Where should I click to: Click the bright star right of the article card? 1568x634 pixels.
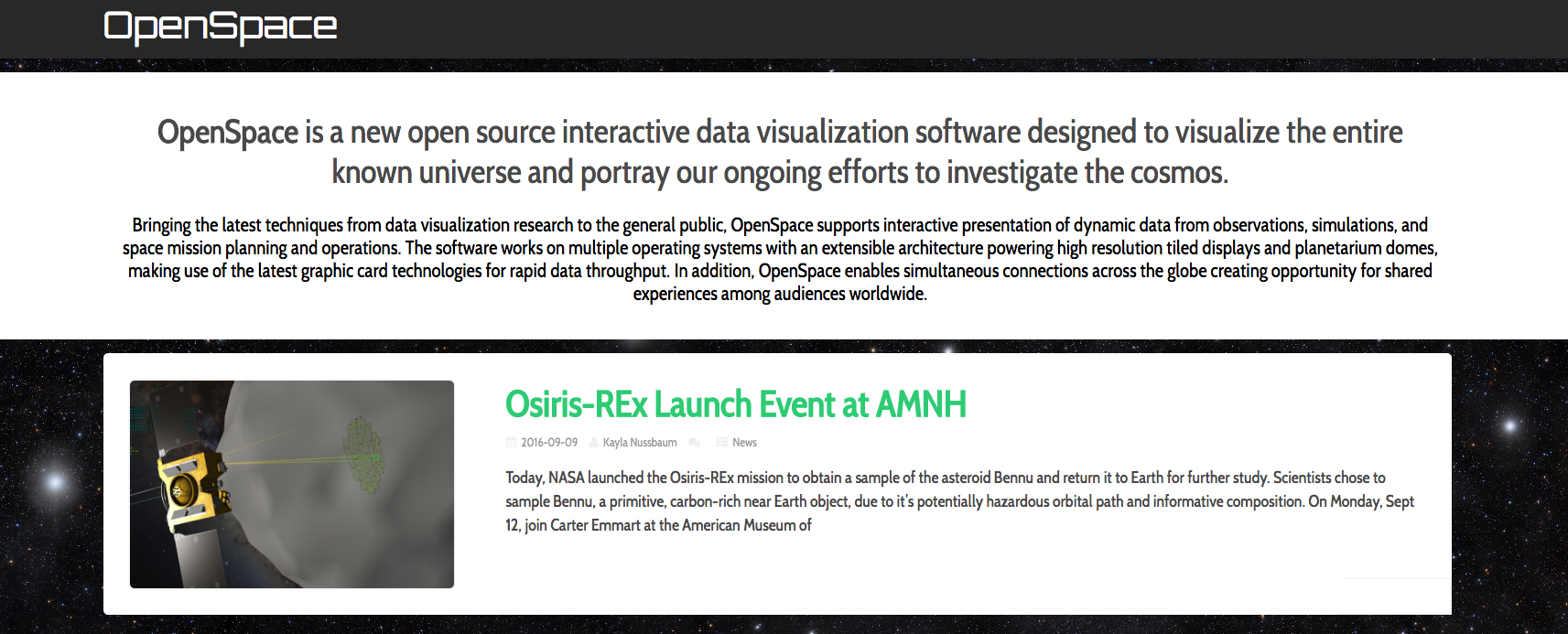click(x=1510, y=426)
